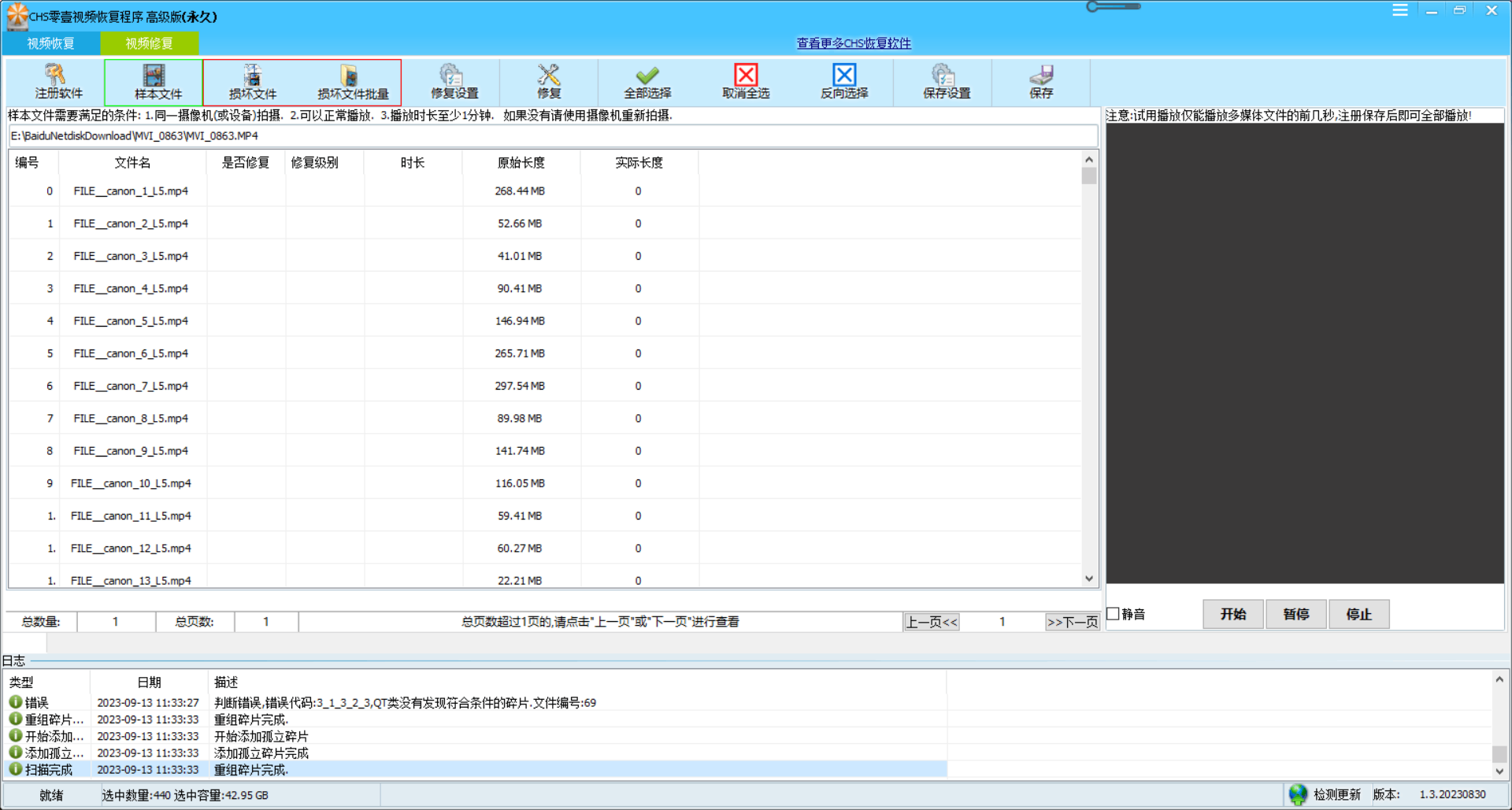Click the 扫描完成 log entry icon

(x=15, y=769)
